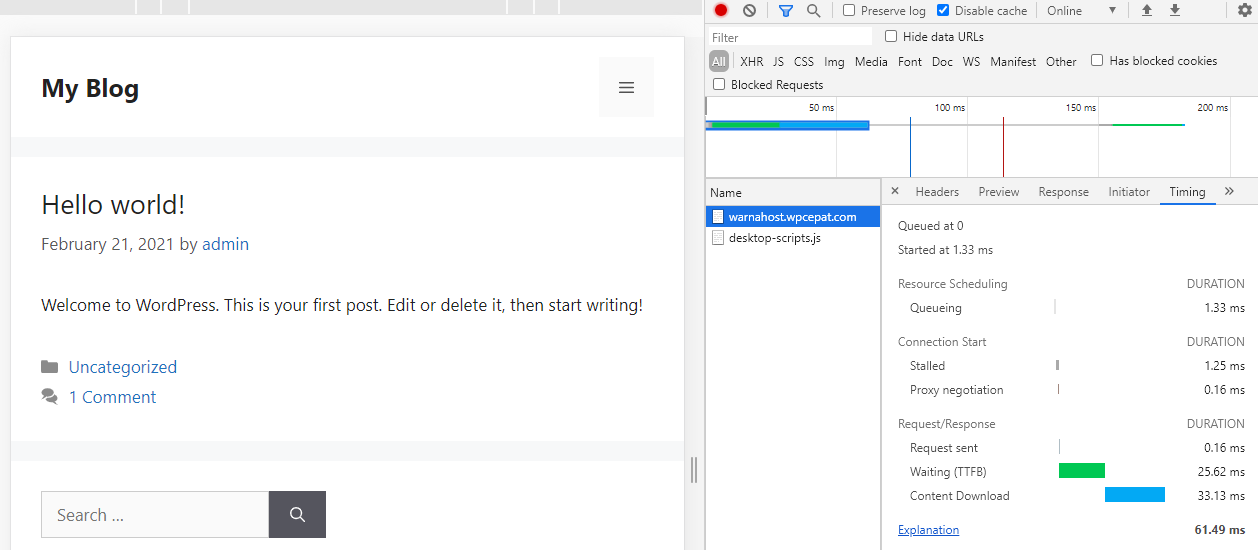Click the red record network log button
Screen dimensions: 1258x550
point(720,11)
